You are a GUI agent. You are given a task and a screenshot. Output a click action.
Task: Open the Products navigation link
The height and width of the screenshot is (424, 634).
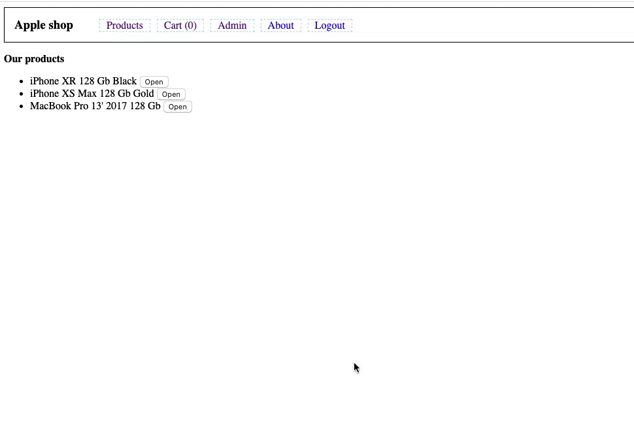click(x=125, y=25)
